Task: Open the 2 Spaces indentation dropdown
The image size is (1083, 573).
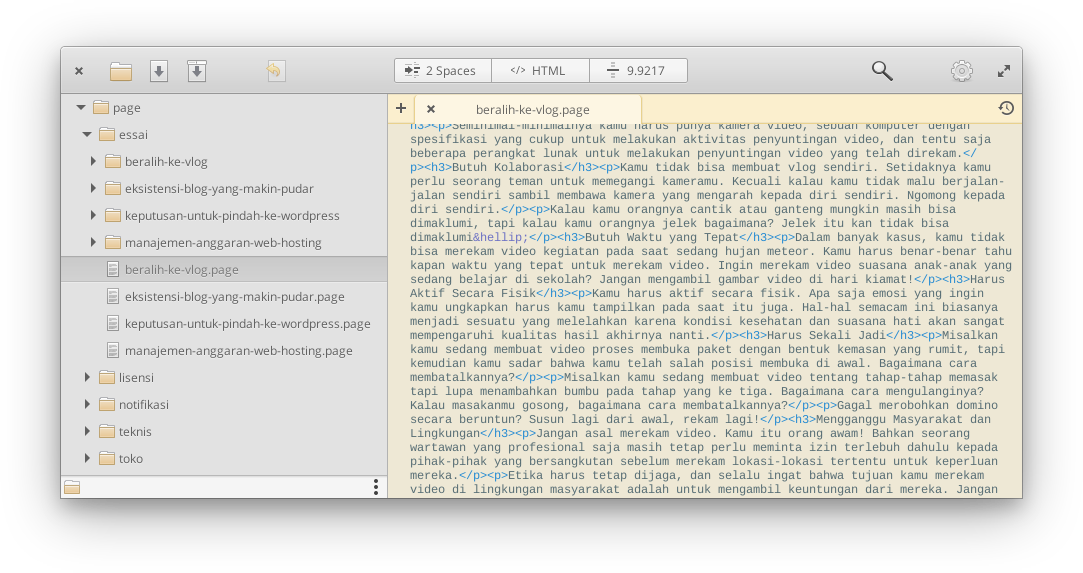Action: point(442,71)
